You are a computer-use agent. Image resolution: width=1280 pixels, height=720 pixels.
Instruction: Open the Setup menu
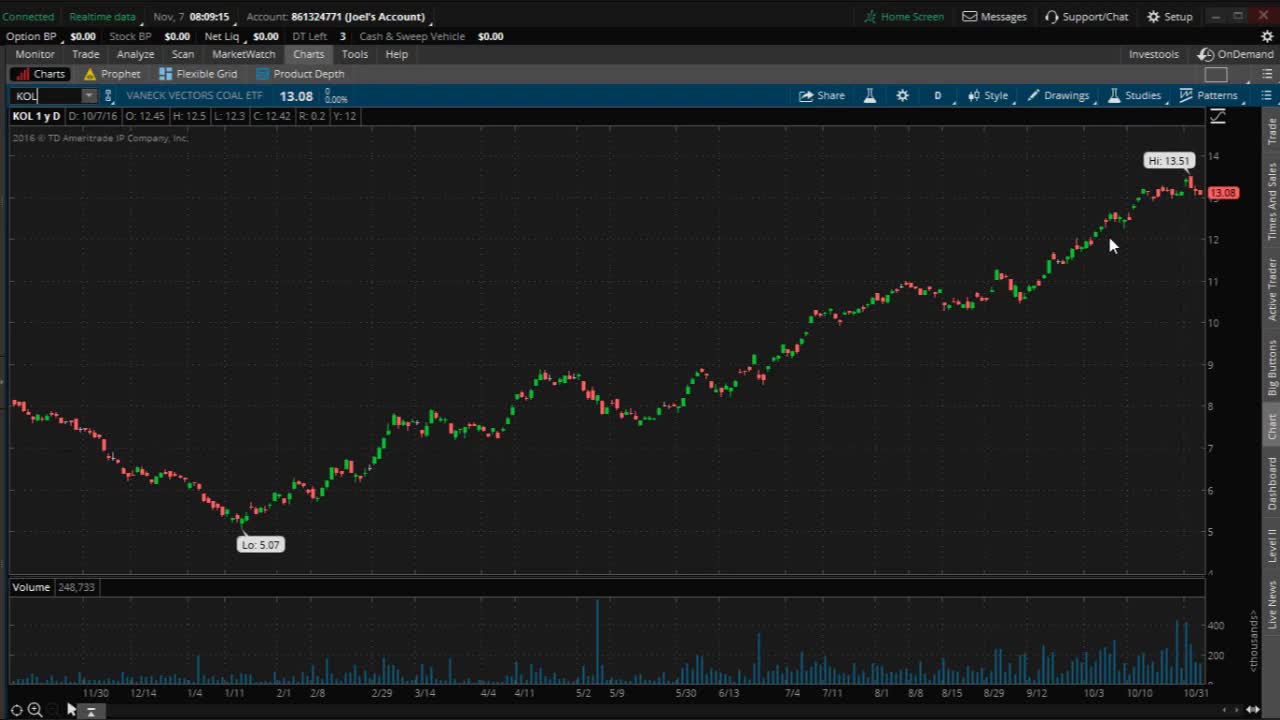click(x=1169, y=17)
